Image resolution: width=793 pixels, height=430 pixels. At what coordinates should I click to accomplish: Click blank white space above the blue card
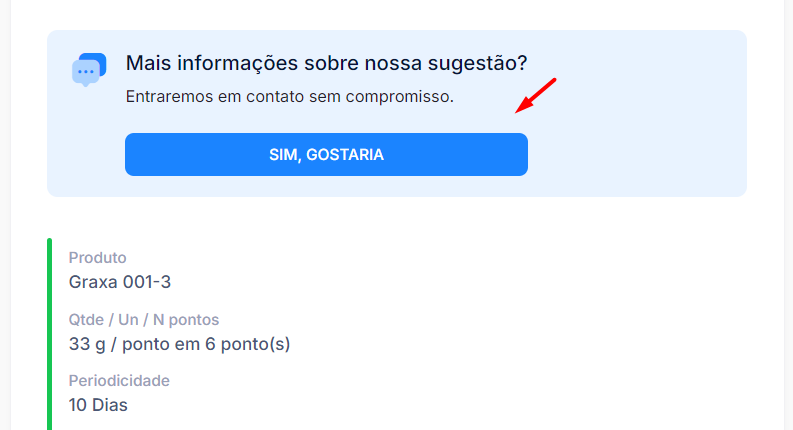(x=397, y=14)
